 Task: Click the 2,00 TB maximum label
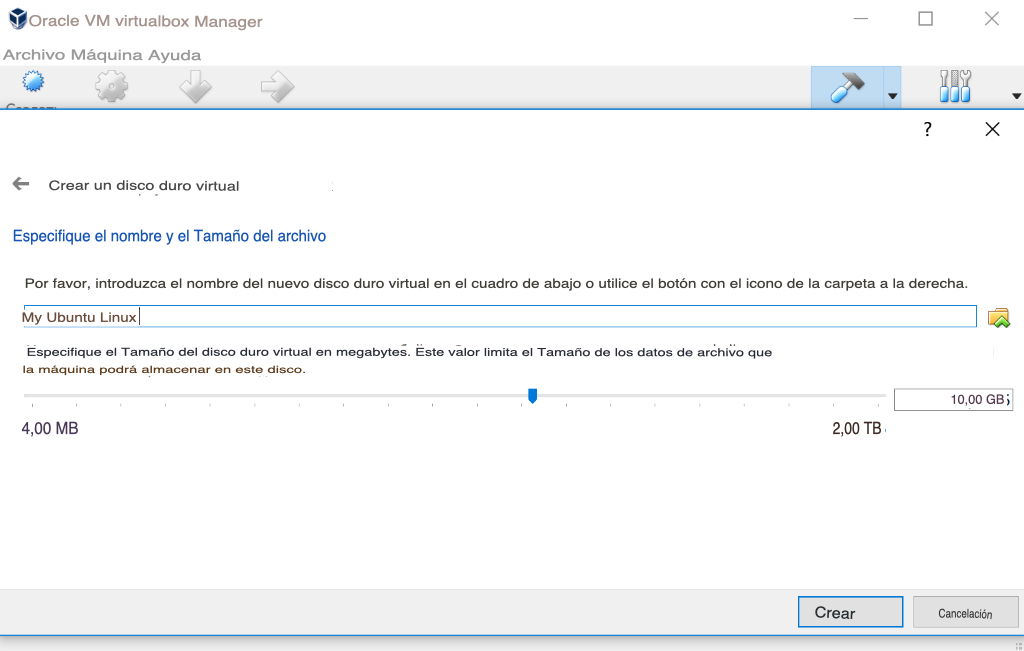point(857,429)
